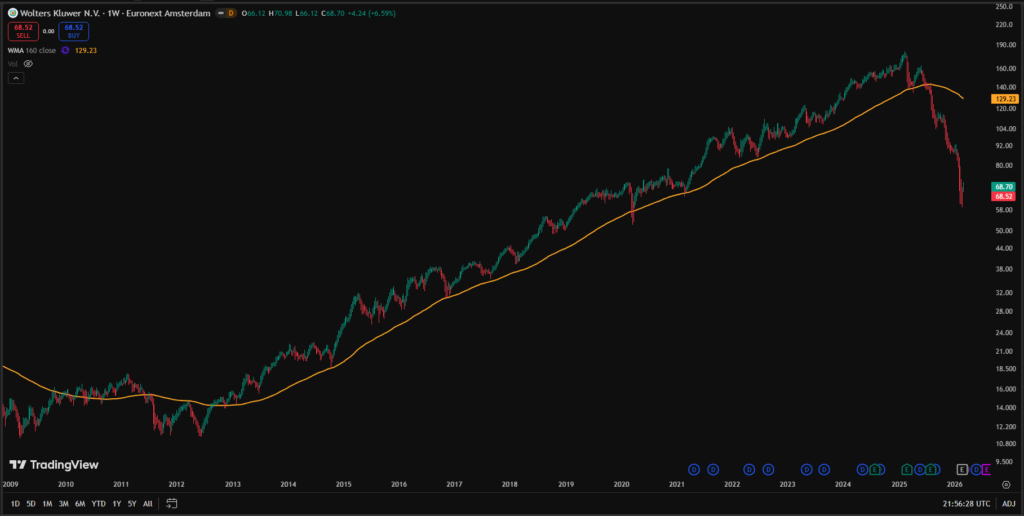Click the Wolters Kluwer symbol logo icon

pyautogui.click(x=11, y=13)
